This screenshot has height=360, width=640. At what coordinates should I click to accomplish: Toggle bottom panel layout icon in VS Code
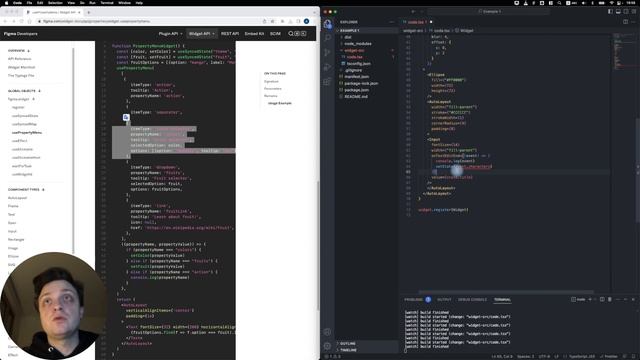pos(618,11)
